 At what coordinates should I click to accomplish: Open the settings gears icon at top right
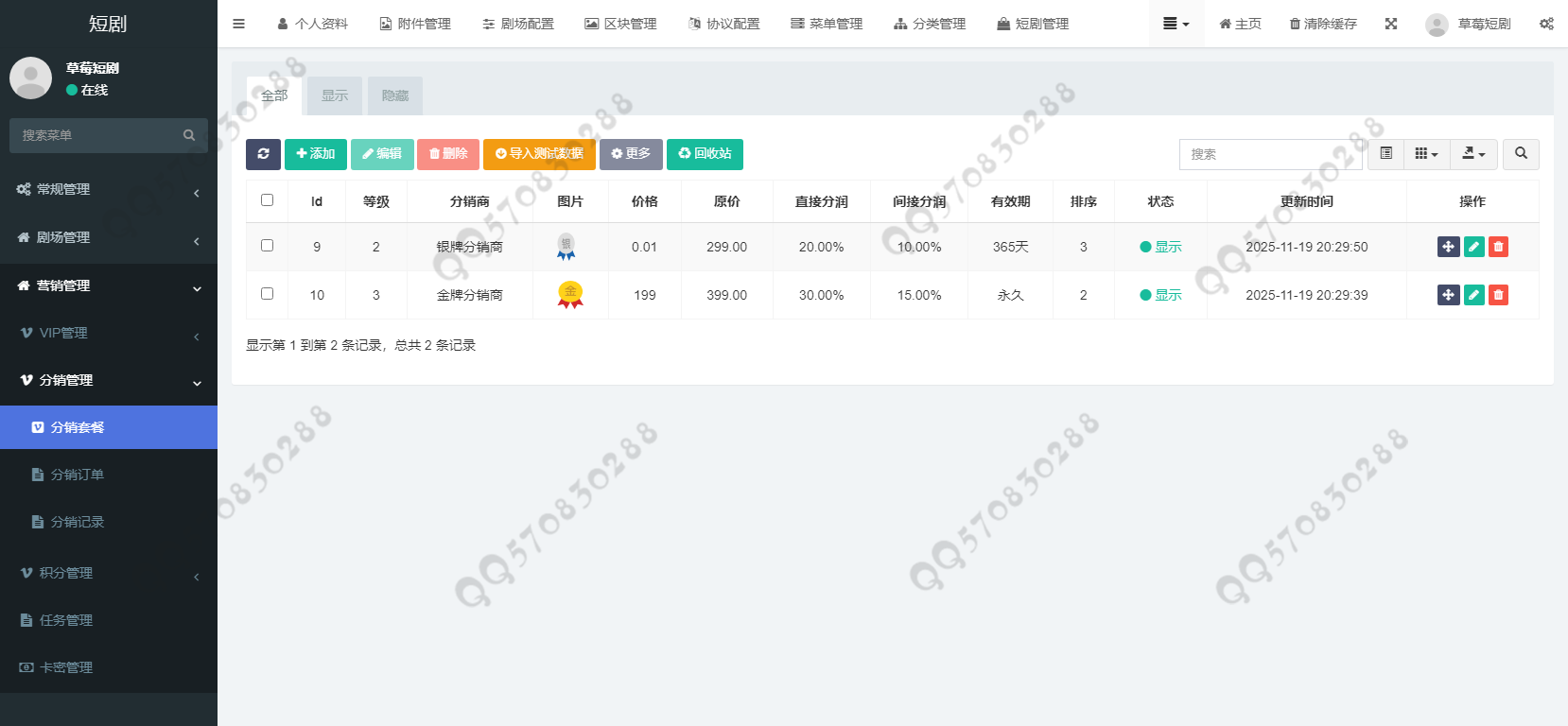coord(1546,24)
